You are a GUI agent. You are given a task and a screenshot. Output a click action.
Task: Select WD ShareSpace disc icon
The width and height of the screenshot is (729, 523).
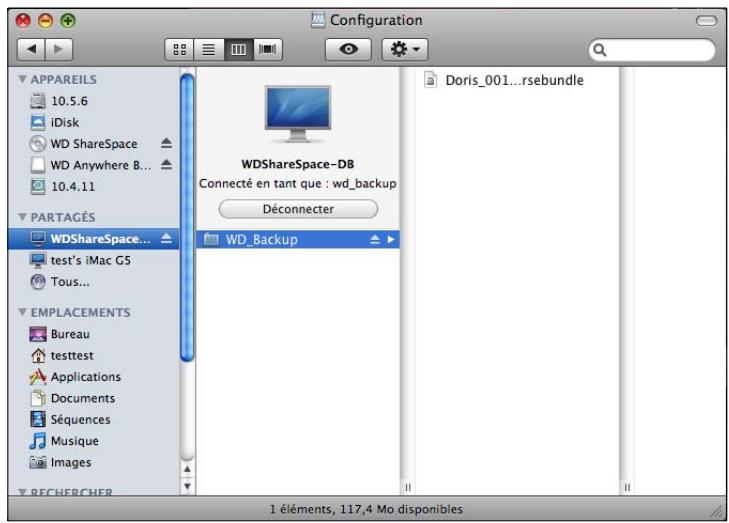click(x=38, y=143)
